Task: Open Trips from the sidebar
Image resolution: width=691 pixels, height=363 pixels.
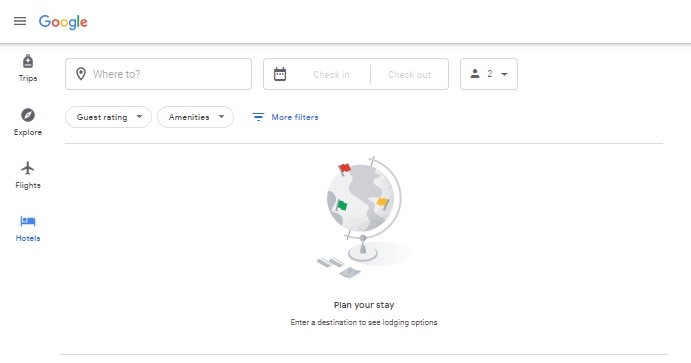Action: (x=28, y=68)
